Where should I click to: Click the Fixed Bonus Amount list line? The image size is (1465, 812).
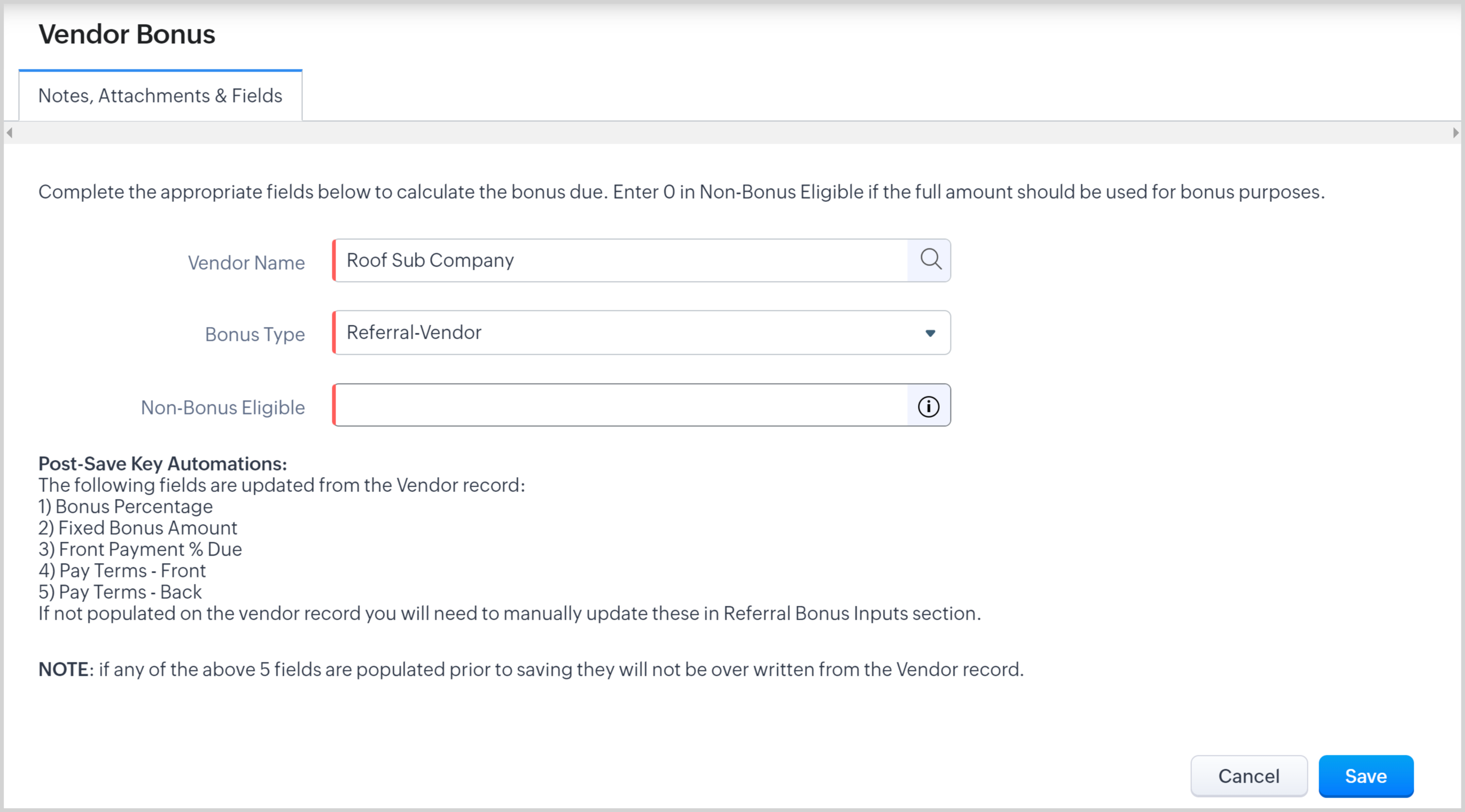point(138,528)
